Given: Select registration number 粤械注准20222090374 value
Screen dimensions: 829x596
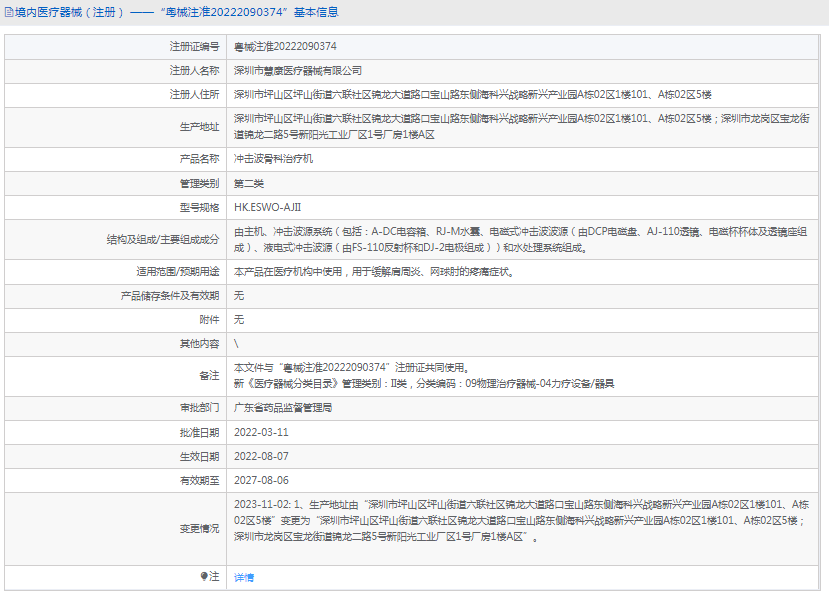Looking at the screenshot, I should point(285,47).
